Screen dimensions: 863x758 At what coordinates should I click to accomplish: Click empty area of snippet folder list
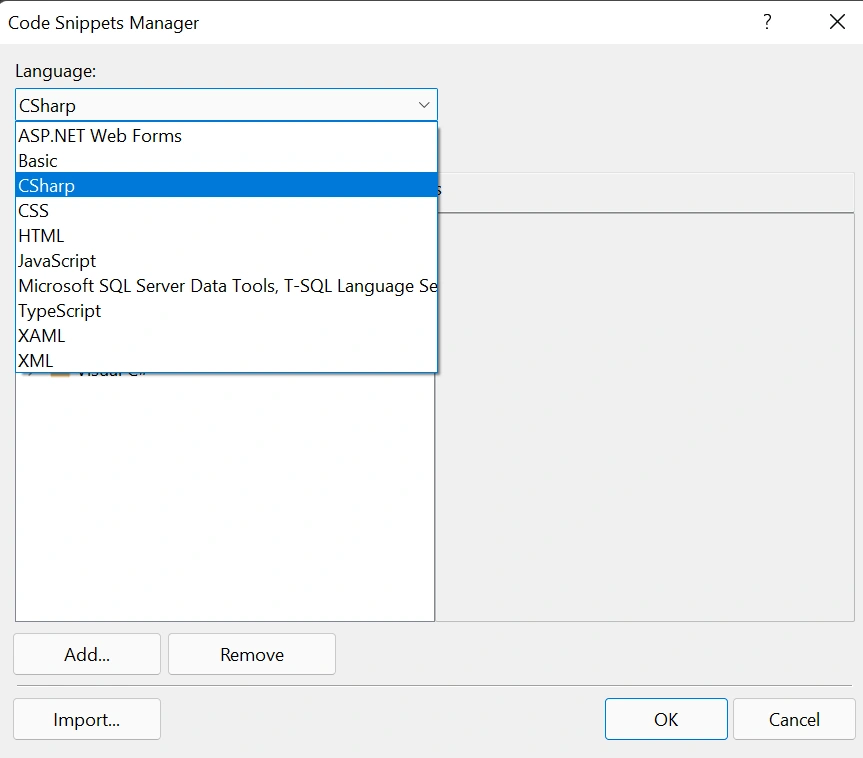coord(225,495)
